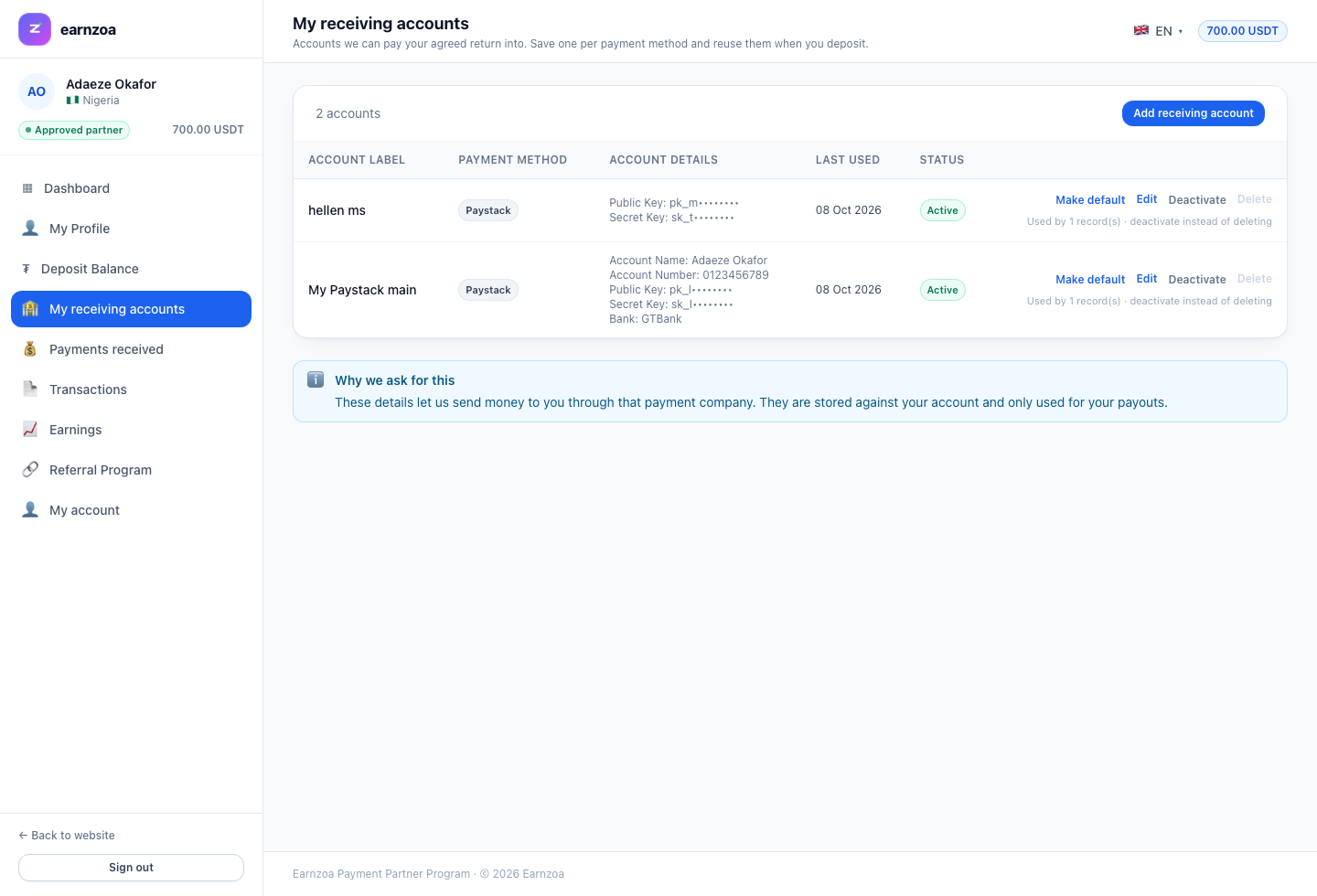Click the money bag Payments received icon

pos(30,349)
